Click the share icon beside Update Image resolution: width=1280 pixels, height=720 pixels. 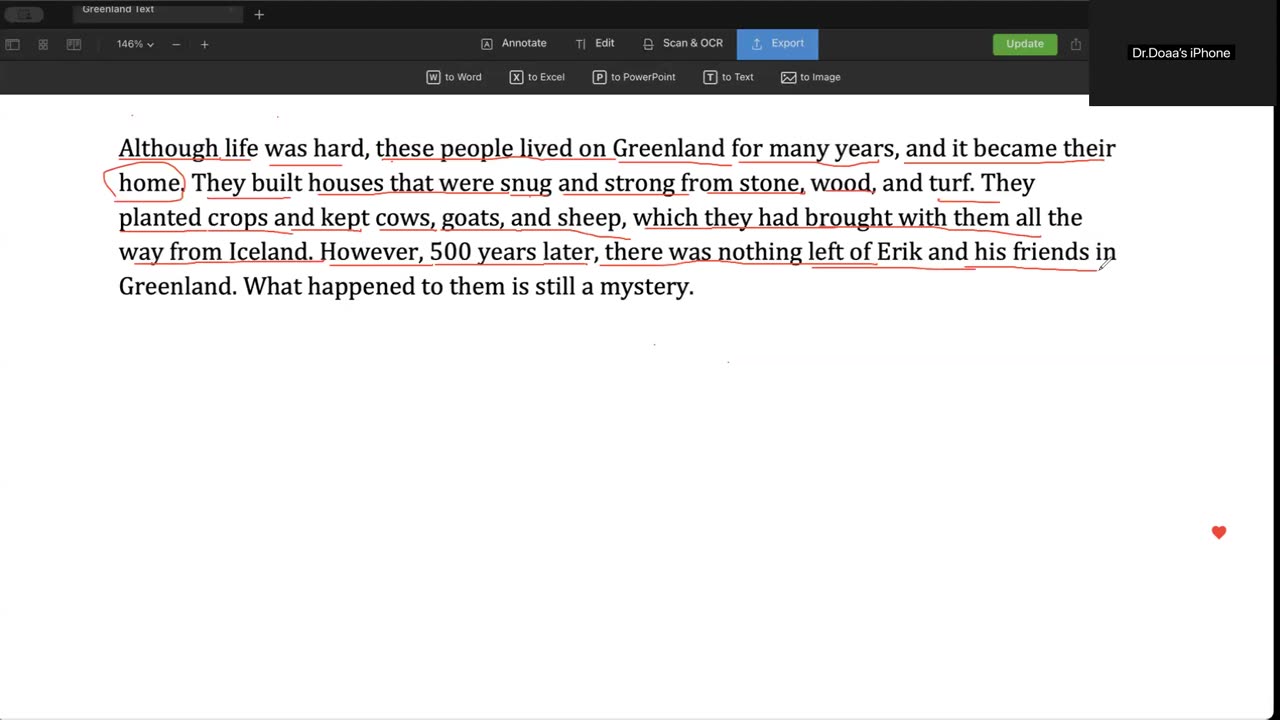[1076, 44]
